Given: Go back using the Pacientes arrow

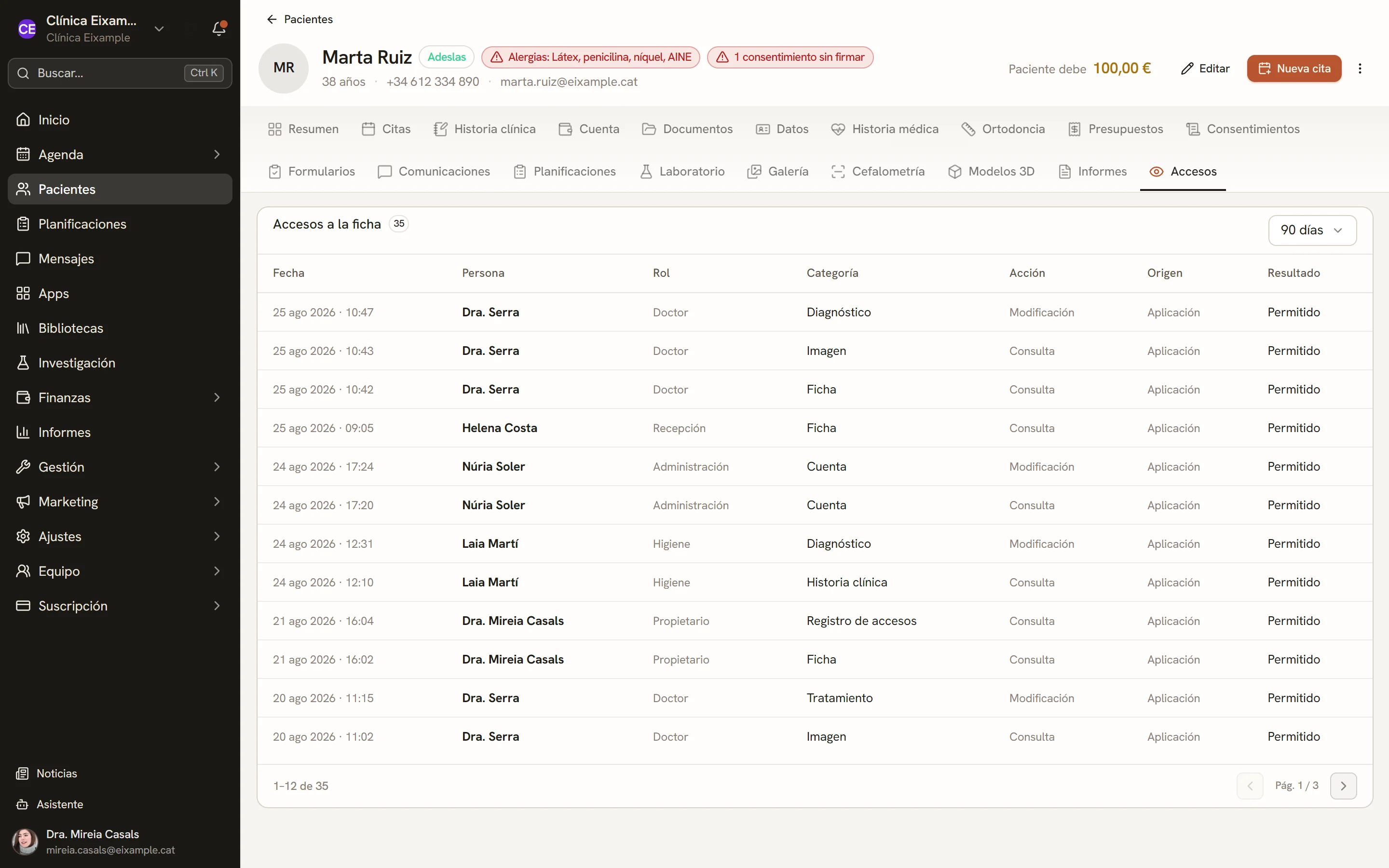Looking at the screenshot, I should 300,19.
